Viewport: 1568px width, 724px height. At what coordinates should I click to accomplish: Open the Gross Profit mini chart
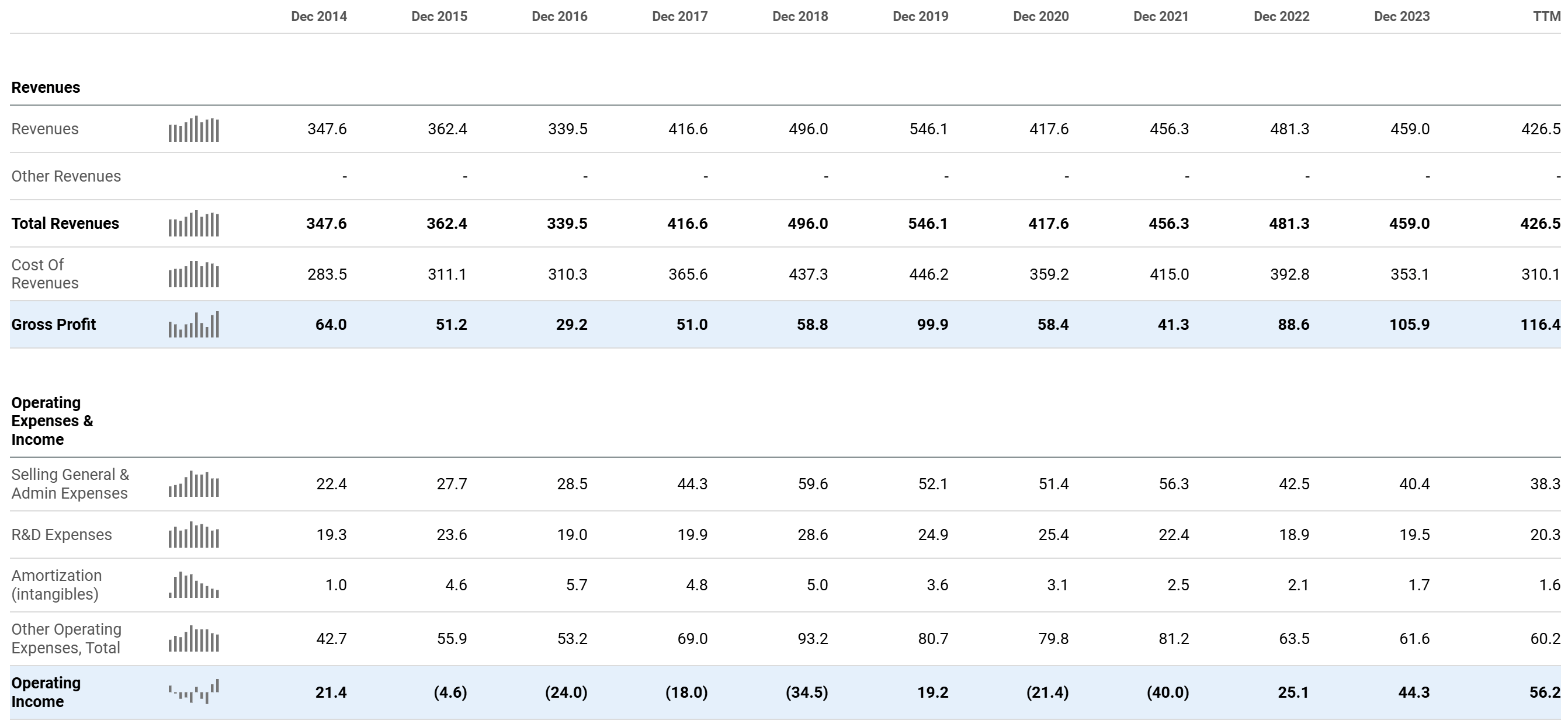click(193, 325)
